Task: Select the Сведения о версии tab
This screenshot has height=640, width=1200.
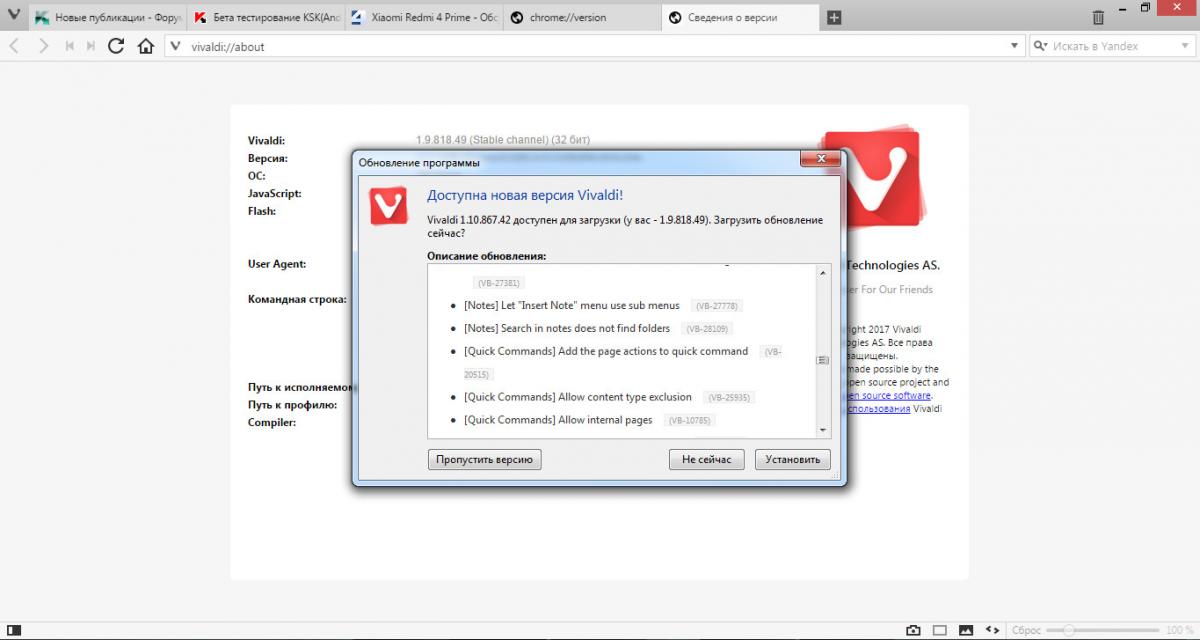Action: coord(740,17)
